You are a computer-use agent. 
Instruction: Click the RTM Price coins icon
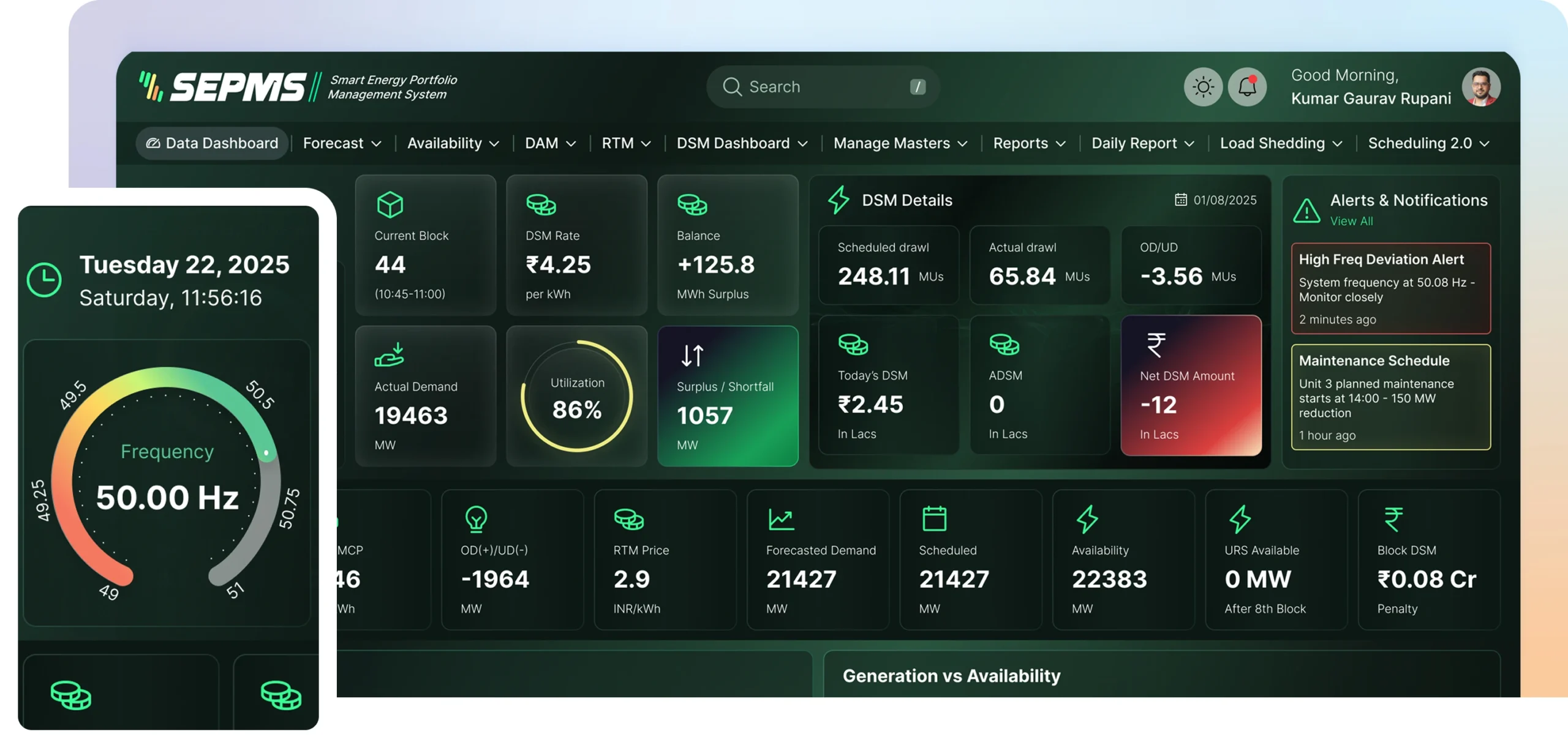click(629, 519)
